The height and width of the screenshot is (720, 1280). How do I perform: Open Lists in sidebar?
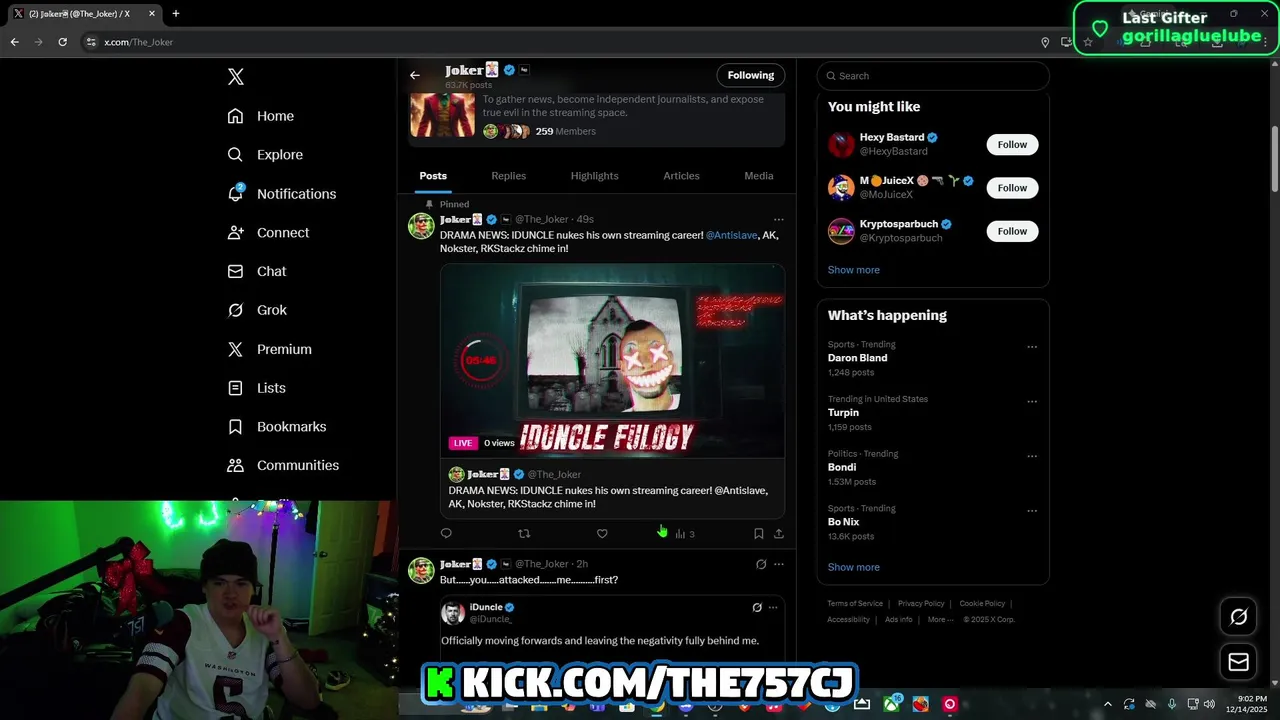coord(257,388)
